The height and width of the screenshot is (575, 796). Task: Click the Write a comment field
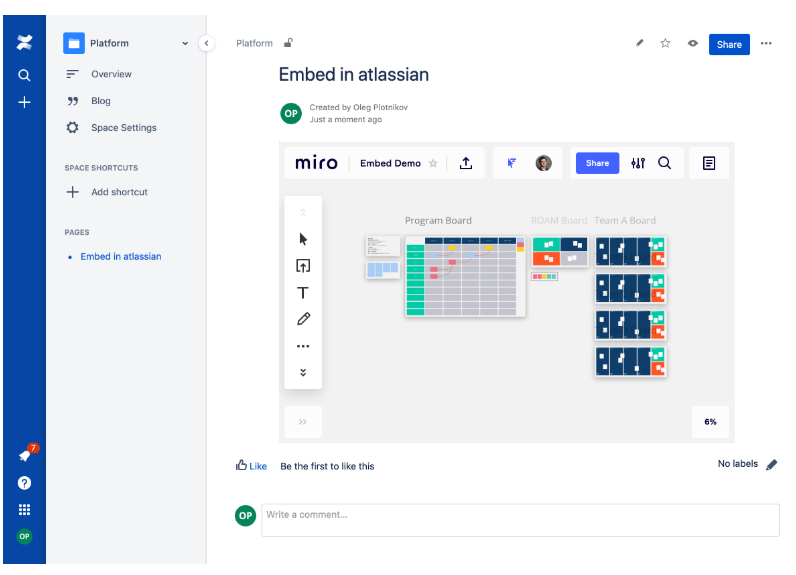520,520
